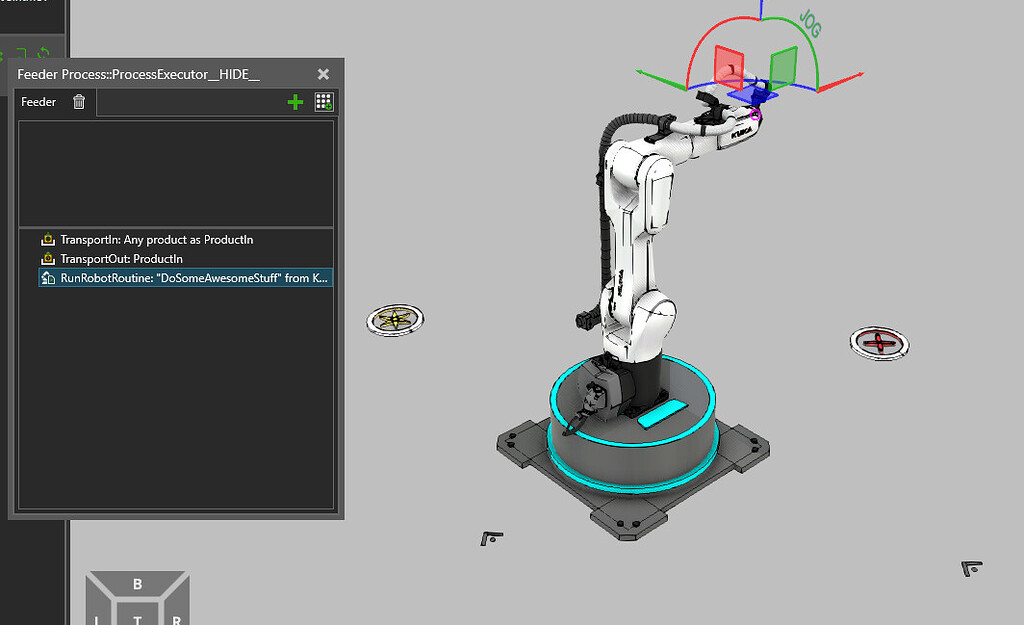Select the red crossed floor marker on the right
The image size is (1024, 625).
click(879, 342)
